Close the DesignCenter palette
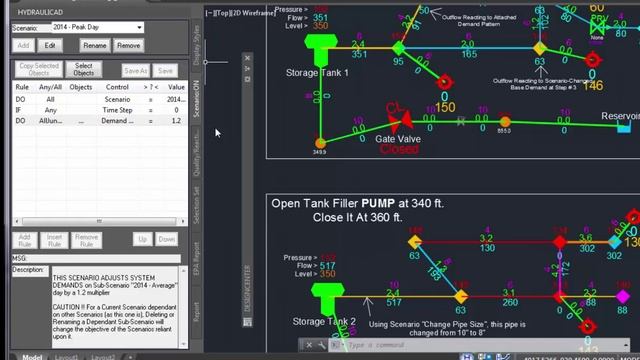 [x=247, y=58]
